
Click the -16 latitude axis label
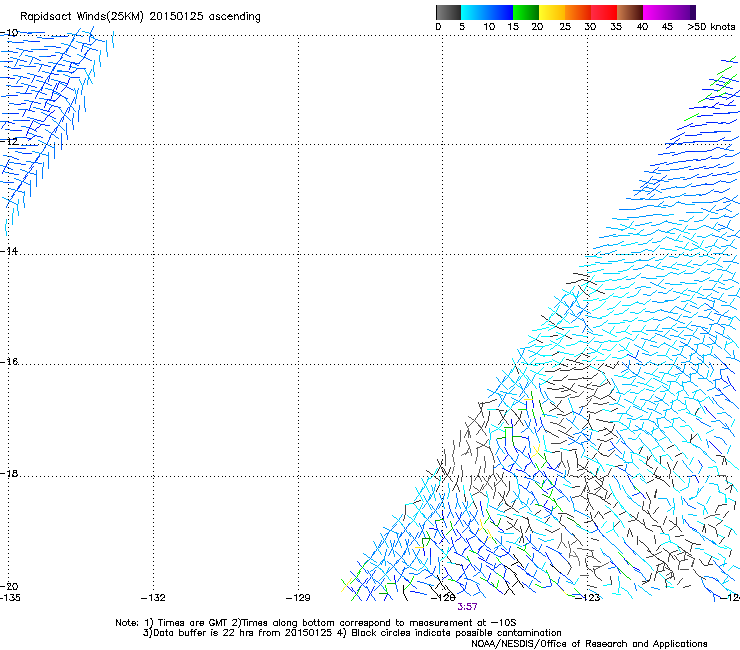pos(9,362)
